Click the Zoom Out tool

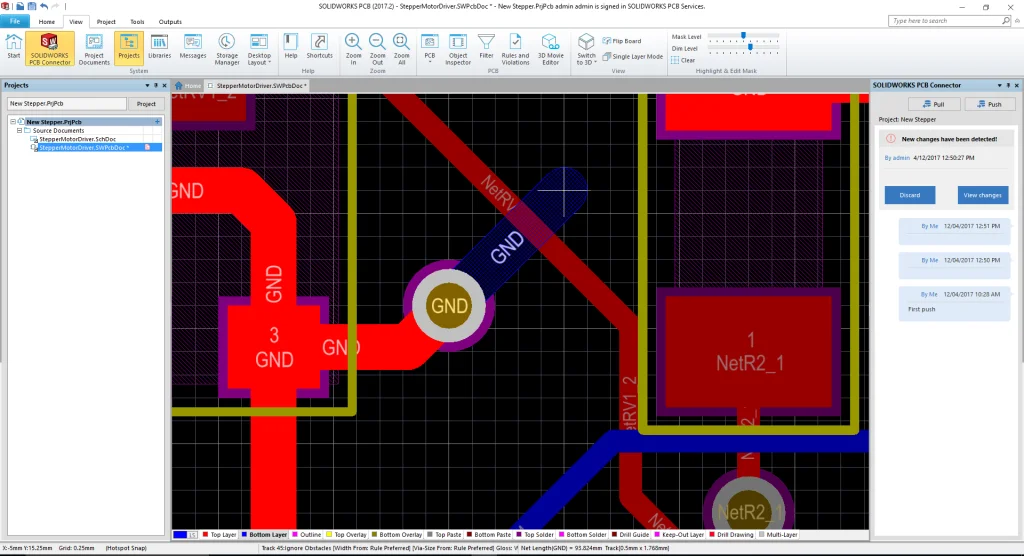[x=377, y=48]
